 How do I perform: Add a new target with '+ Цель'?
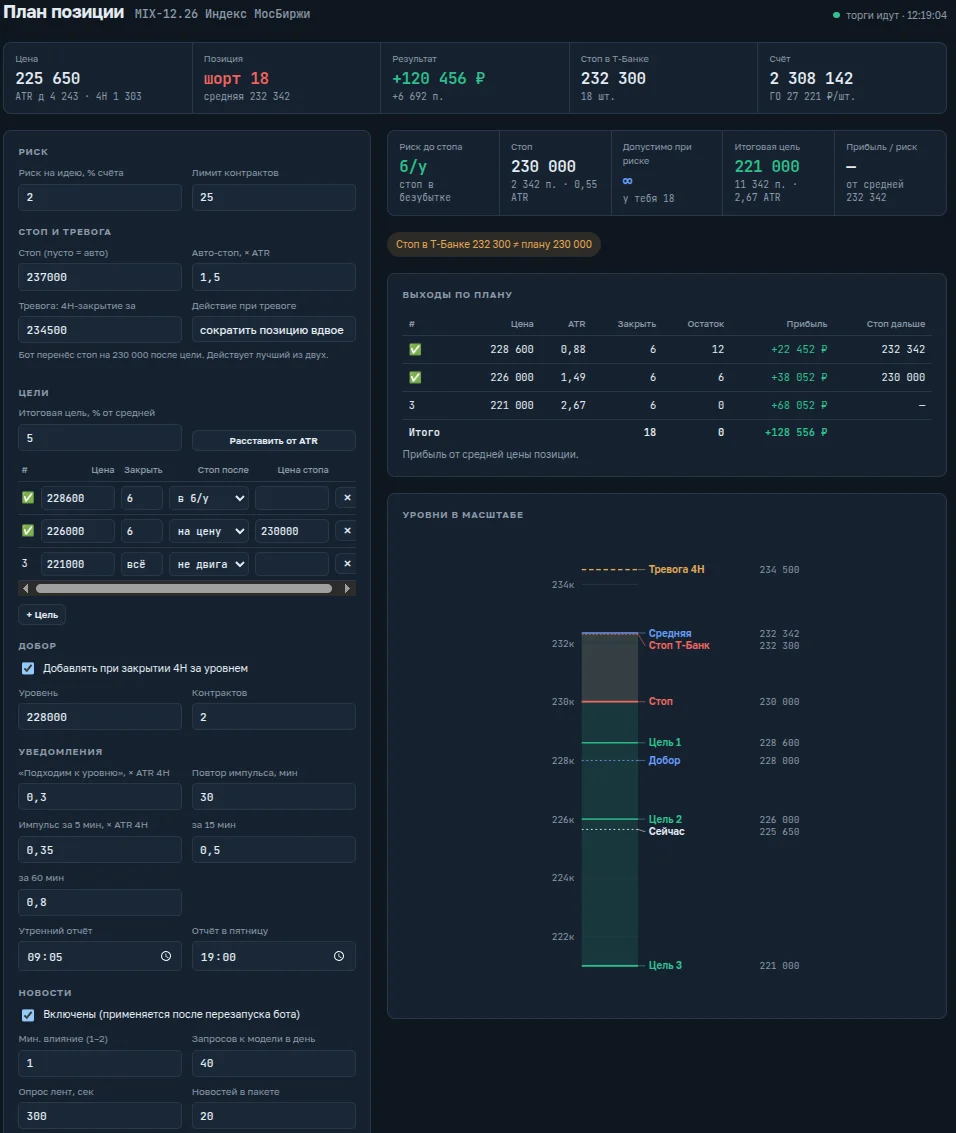coord(42,615)
